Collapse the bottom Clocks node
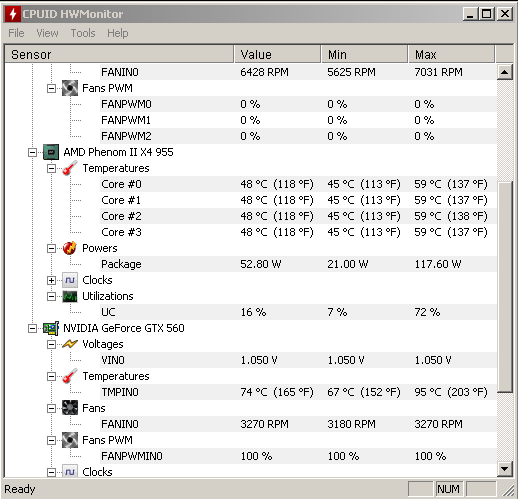Viewport: 518px width, 499px height. pos(51,472)
